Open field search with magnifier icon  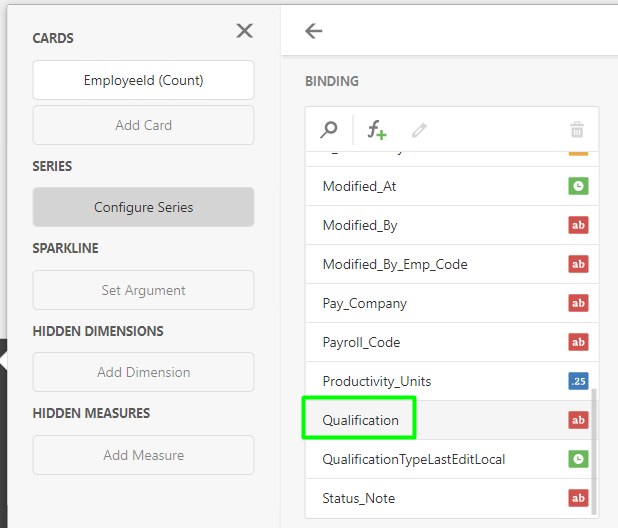click(329, 130)
